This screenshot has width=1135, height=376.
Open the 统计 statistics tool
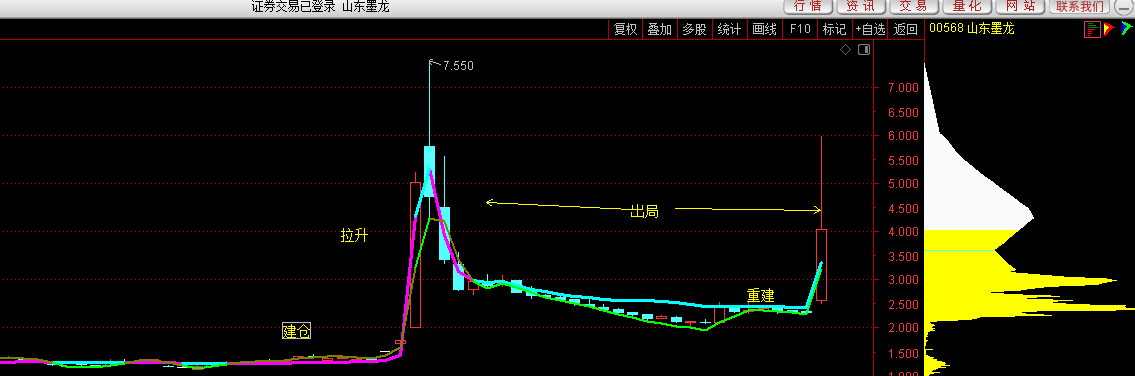click(x=729, y=29)
